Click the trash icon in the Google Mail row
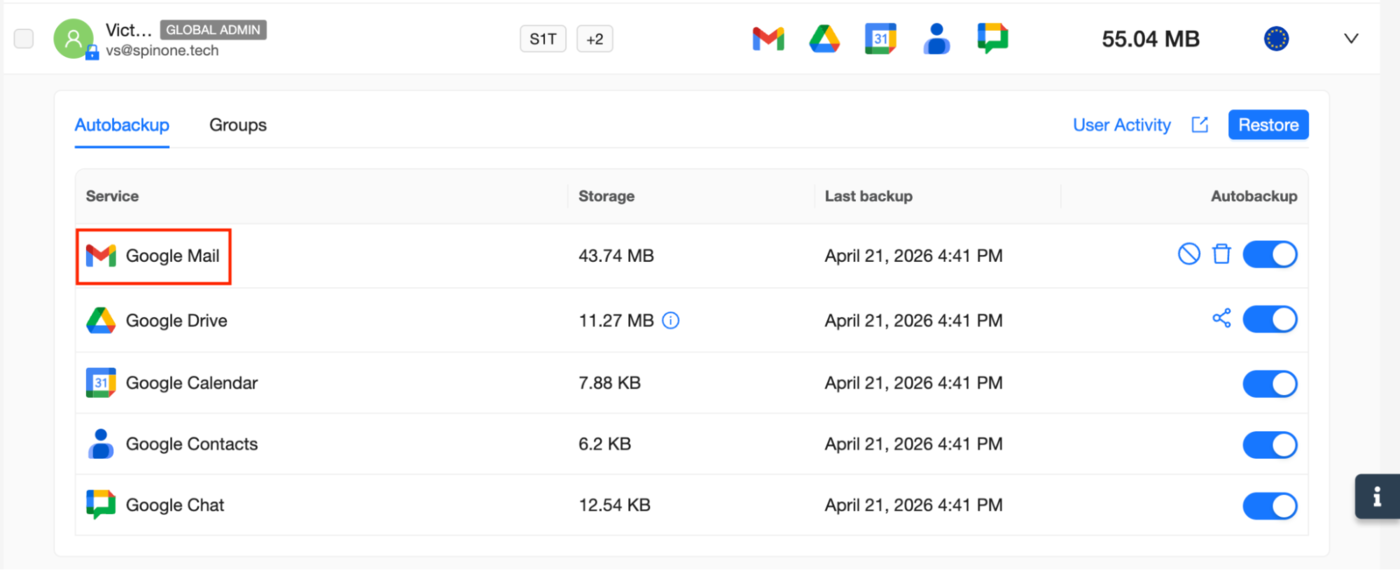 click(1221, 254)
